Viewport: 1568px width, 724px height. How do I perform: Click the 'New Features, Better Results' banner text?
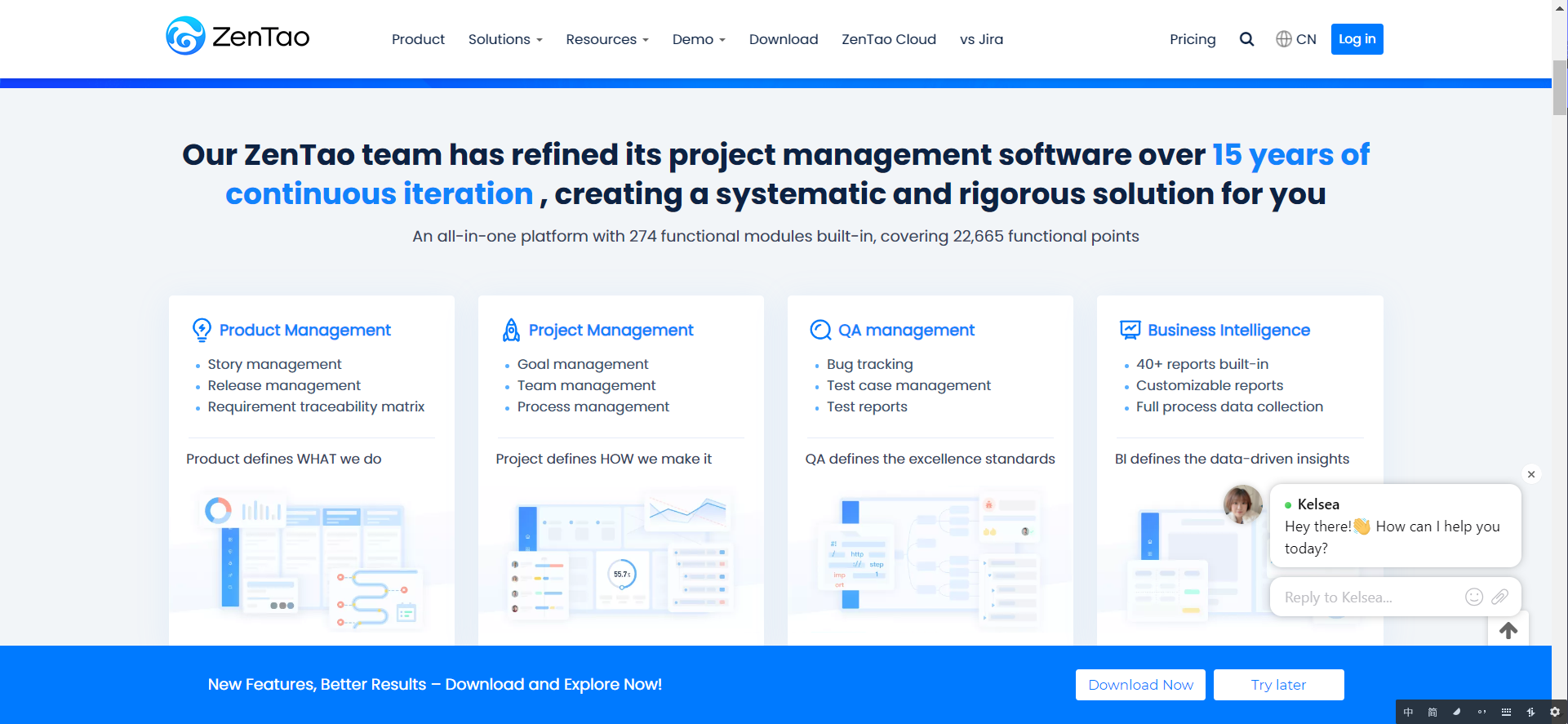[x=435, y=685]
